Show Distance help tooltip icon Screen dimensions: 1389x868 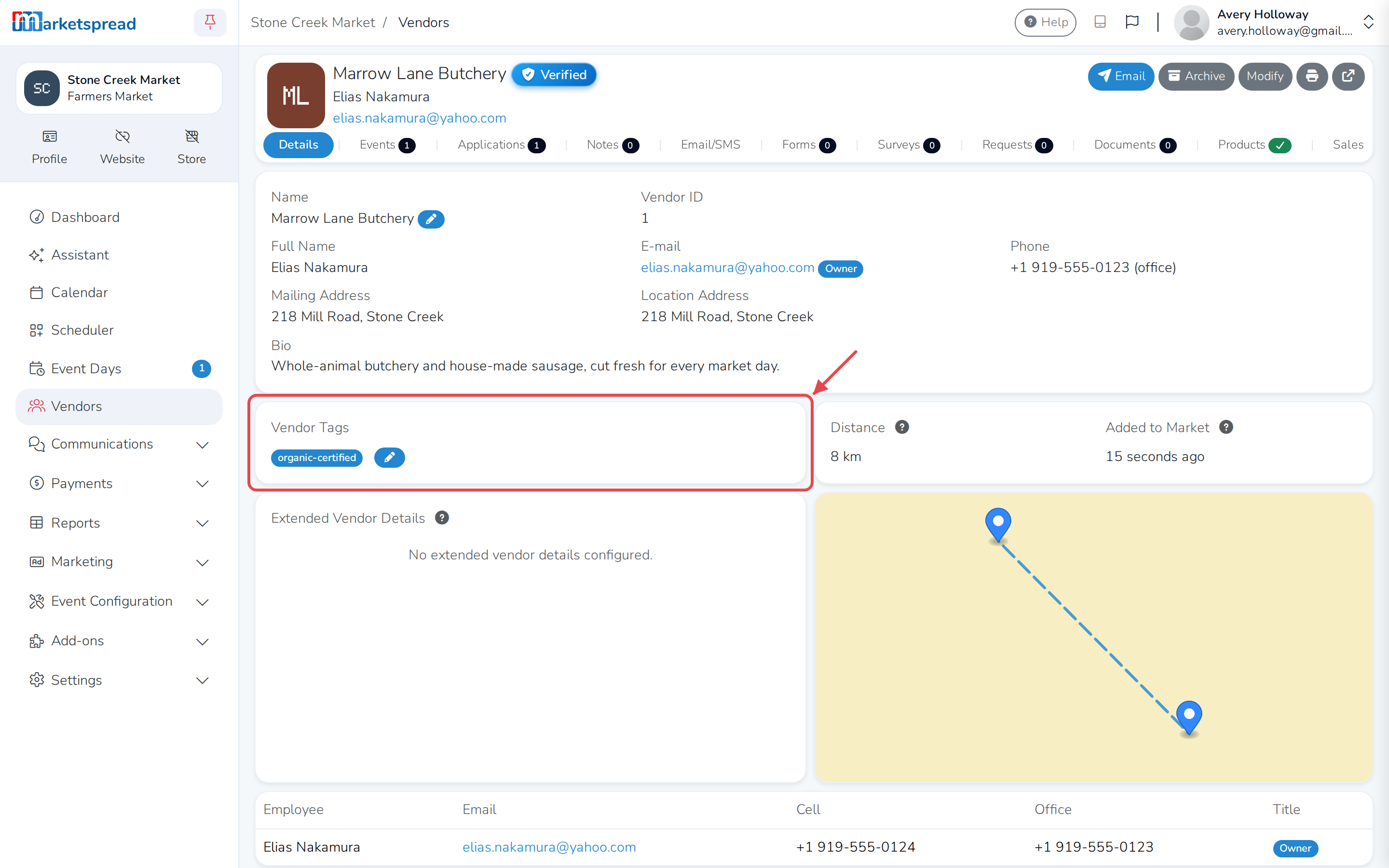902,427
